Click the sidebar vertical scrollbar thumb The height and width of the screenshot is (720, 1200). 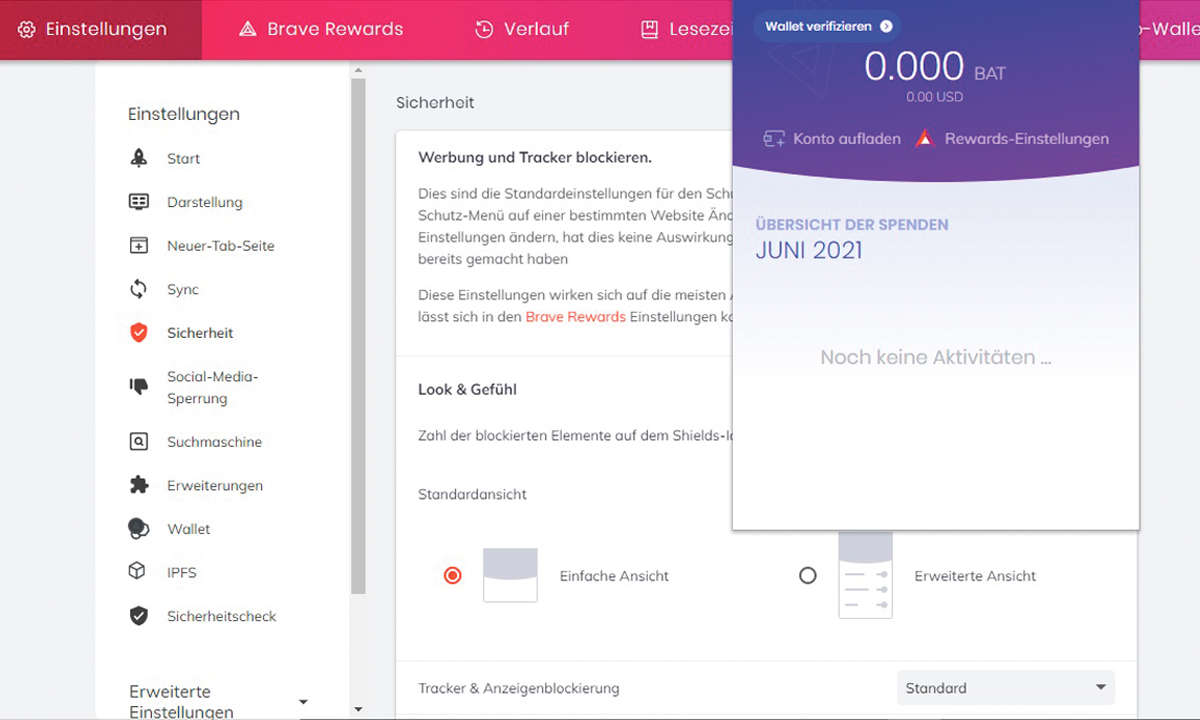tap(358, 336)
